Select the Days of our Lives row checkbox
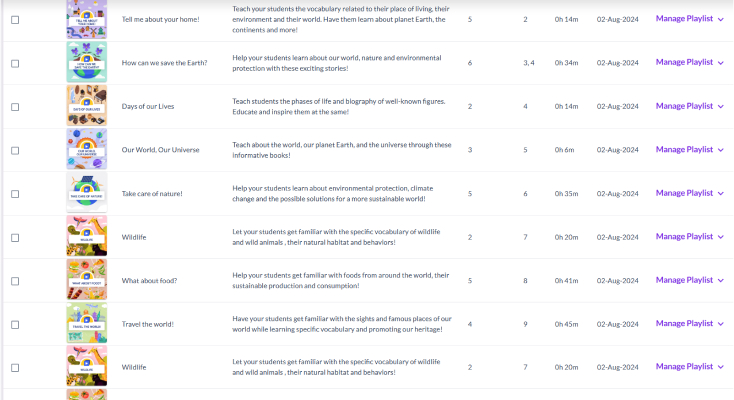Viewport: 734px width, 400px height. pos(15,106)
